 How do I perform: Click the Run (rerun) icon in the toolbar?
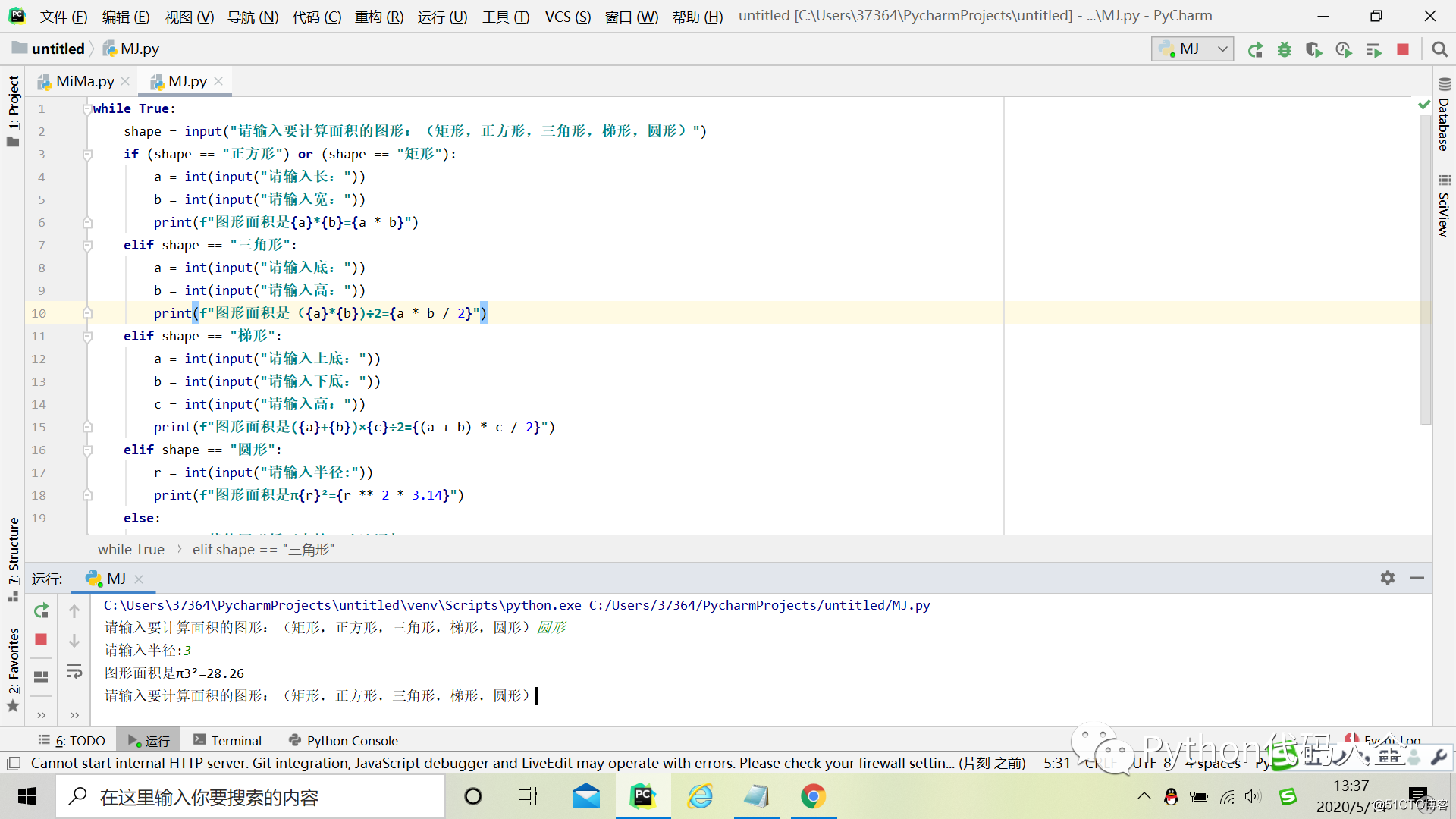[1256, 49]
